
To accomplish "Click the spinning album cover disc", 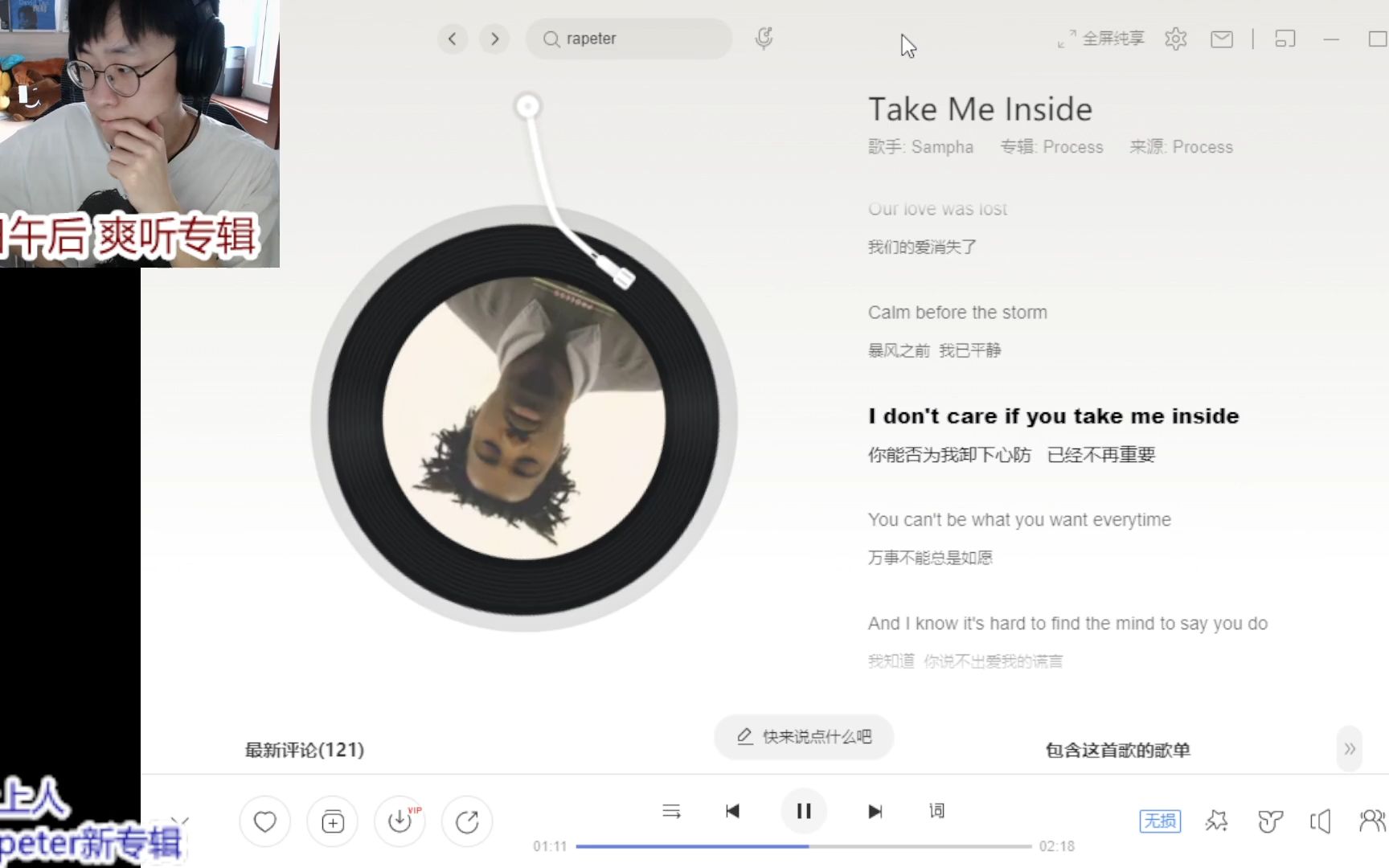I will pos(523,418).
